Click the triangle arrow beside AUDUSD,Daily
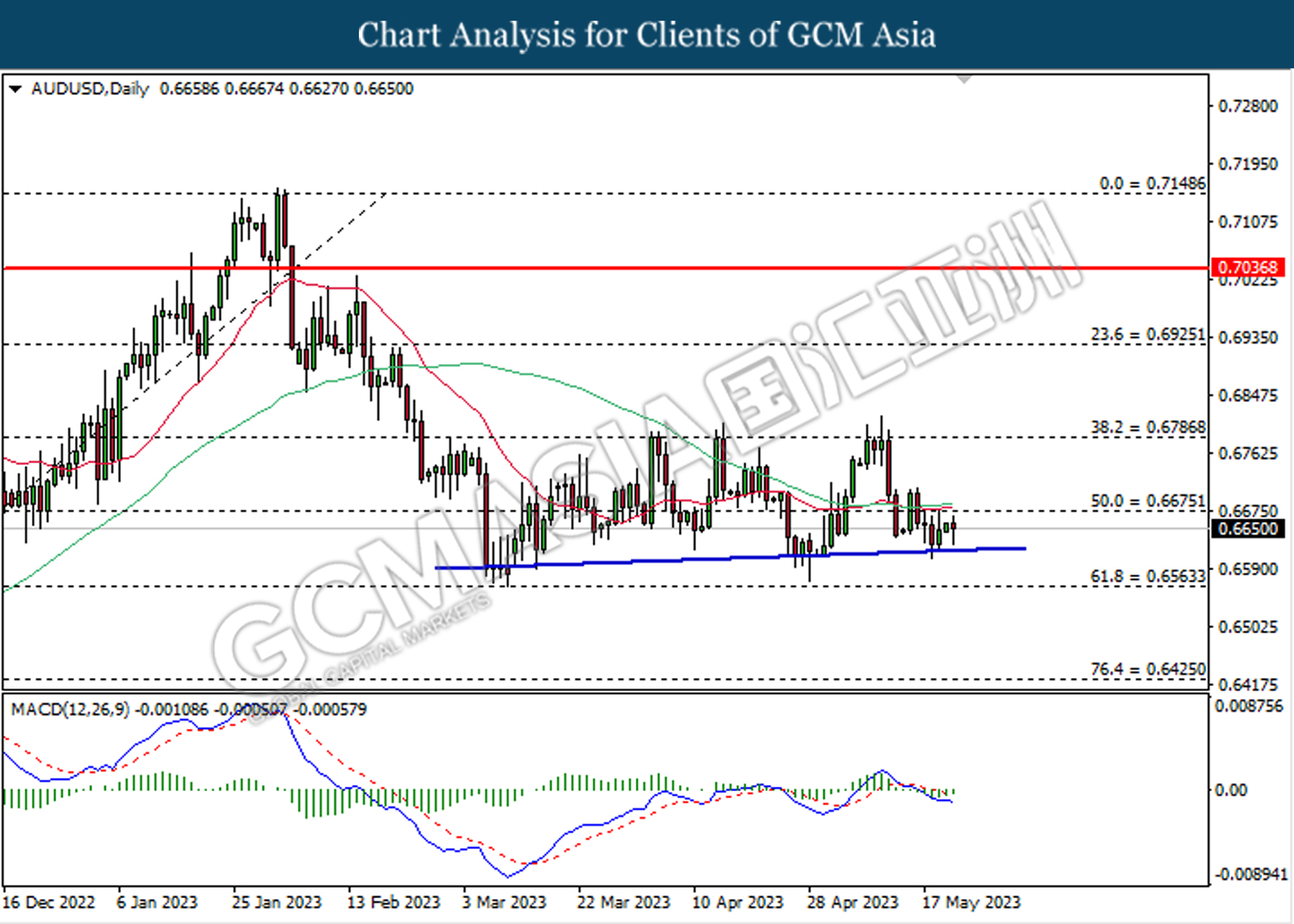Screen dimensions: 1294x924 (15, 89)
